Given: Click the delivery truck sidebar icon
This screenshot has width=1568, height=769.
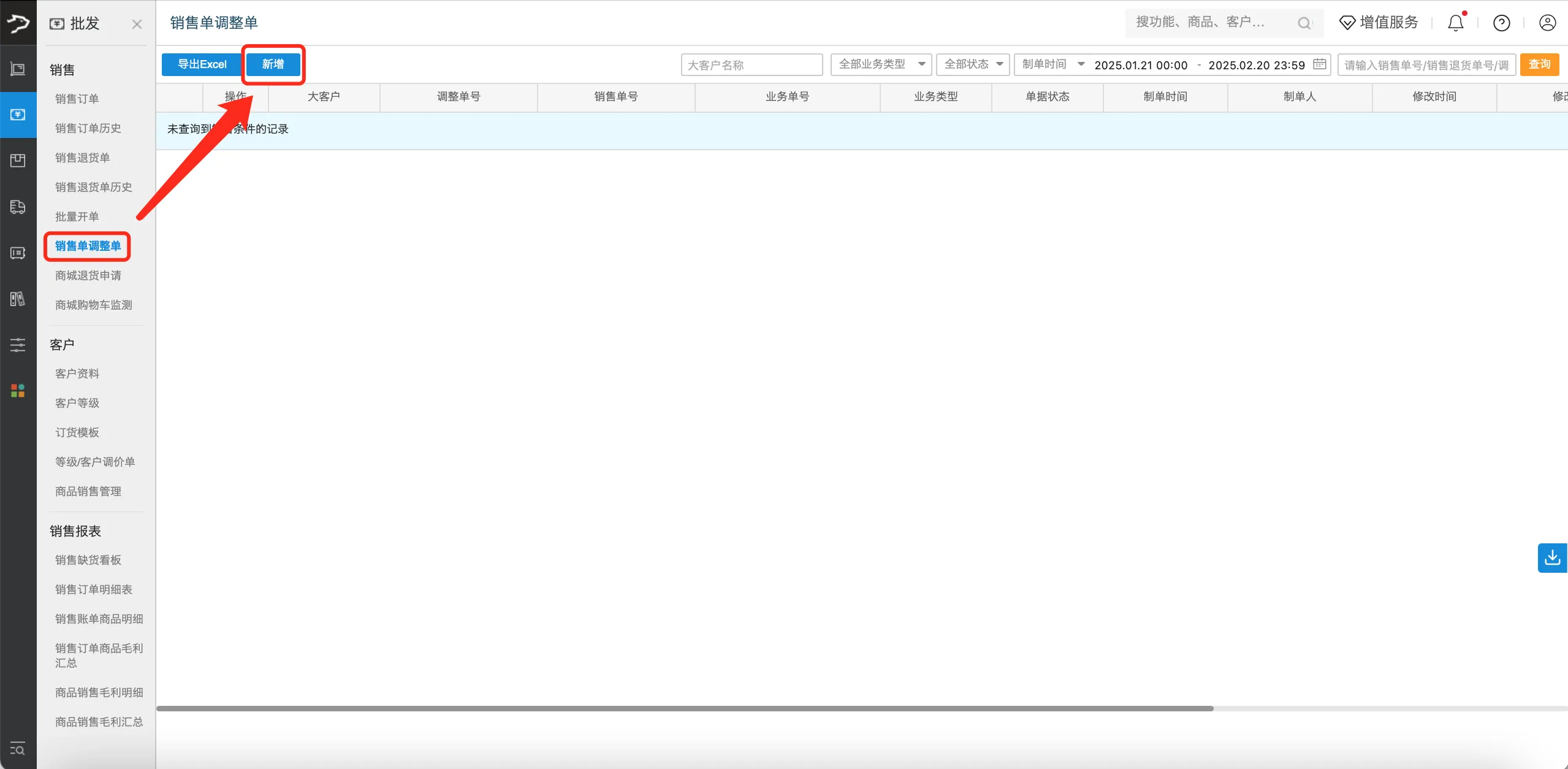Looking at the screenshot, I should [18, 207].
